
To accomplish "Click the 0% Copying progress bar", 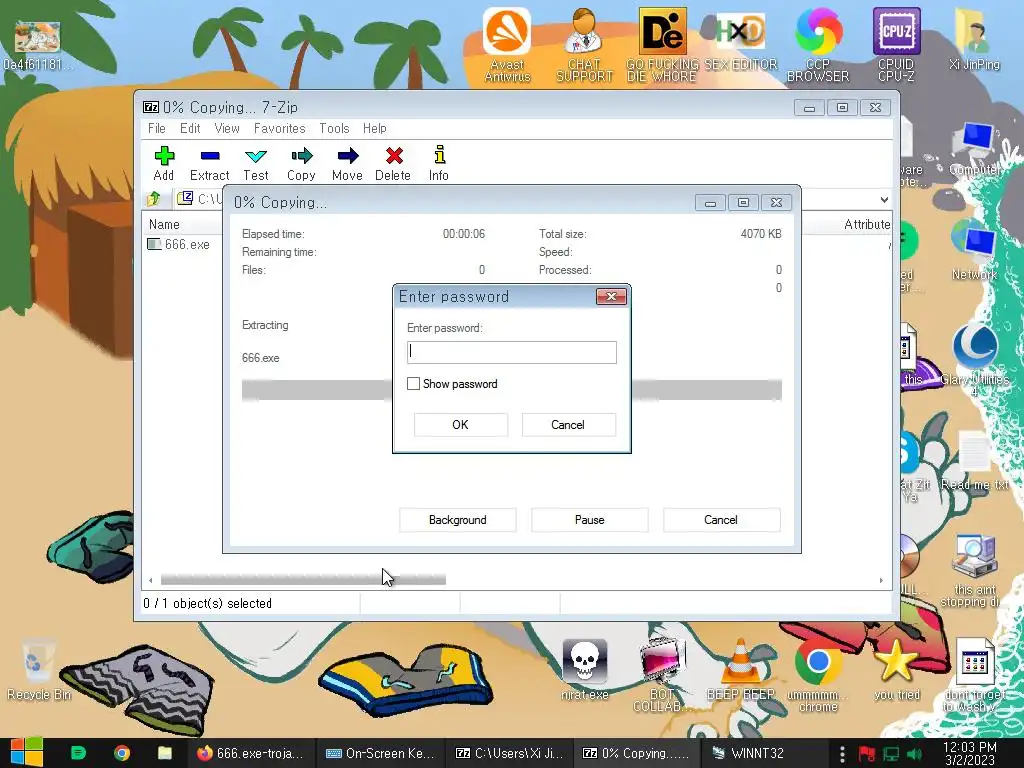I will point(511,390).
